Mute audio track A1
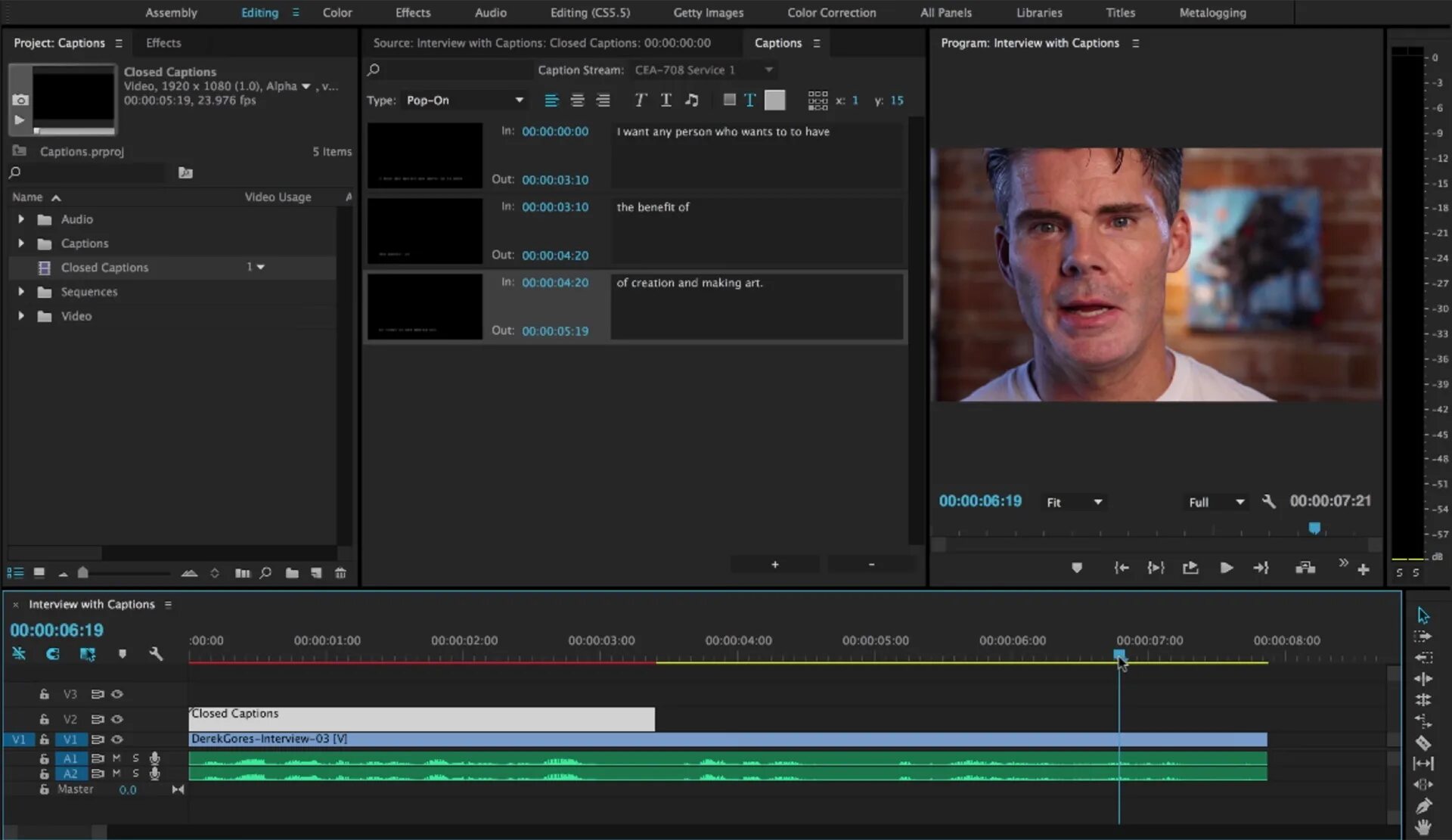 tap(116, 758)
